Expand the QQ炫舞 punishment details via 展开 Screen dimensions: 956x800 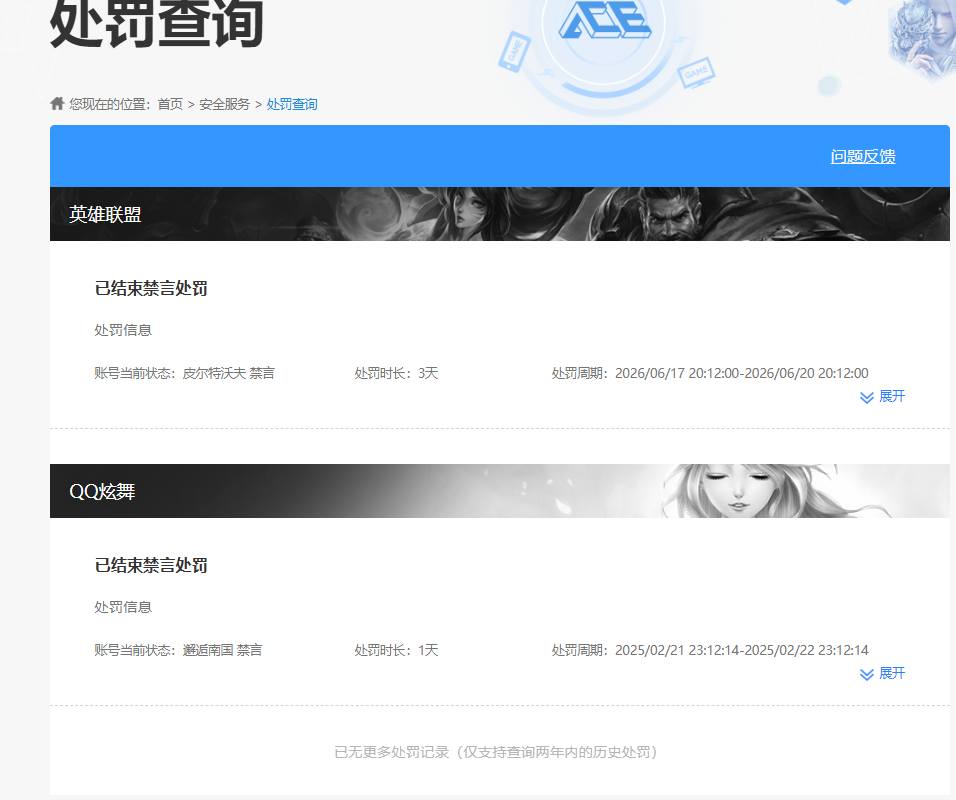[x=882, y=673]
